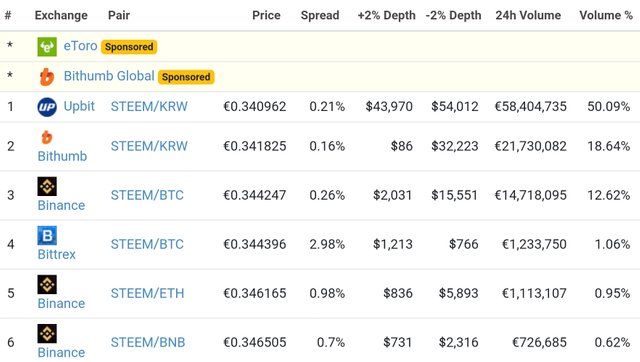Screen dimensions: 640x362
Task: Open the STEEM/BTC pair on Bittrex
Action: (147, 244)
